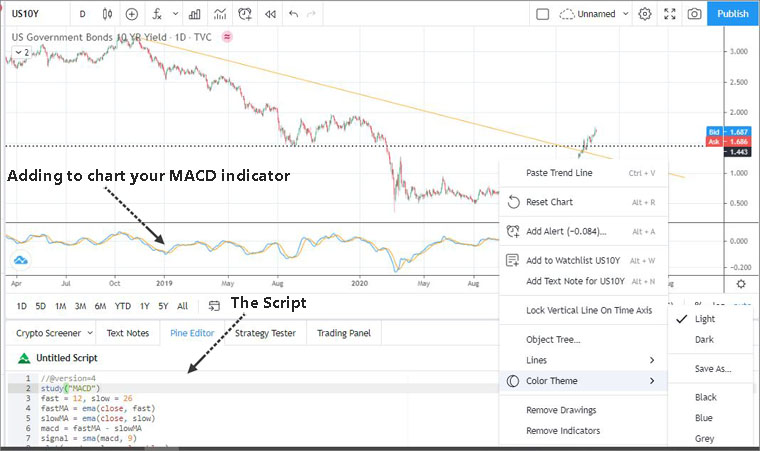
Task: Click the Ask 1.686 price label
Action: pyautogui.click(x=728, y=142)
